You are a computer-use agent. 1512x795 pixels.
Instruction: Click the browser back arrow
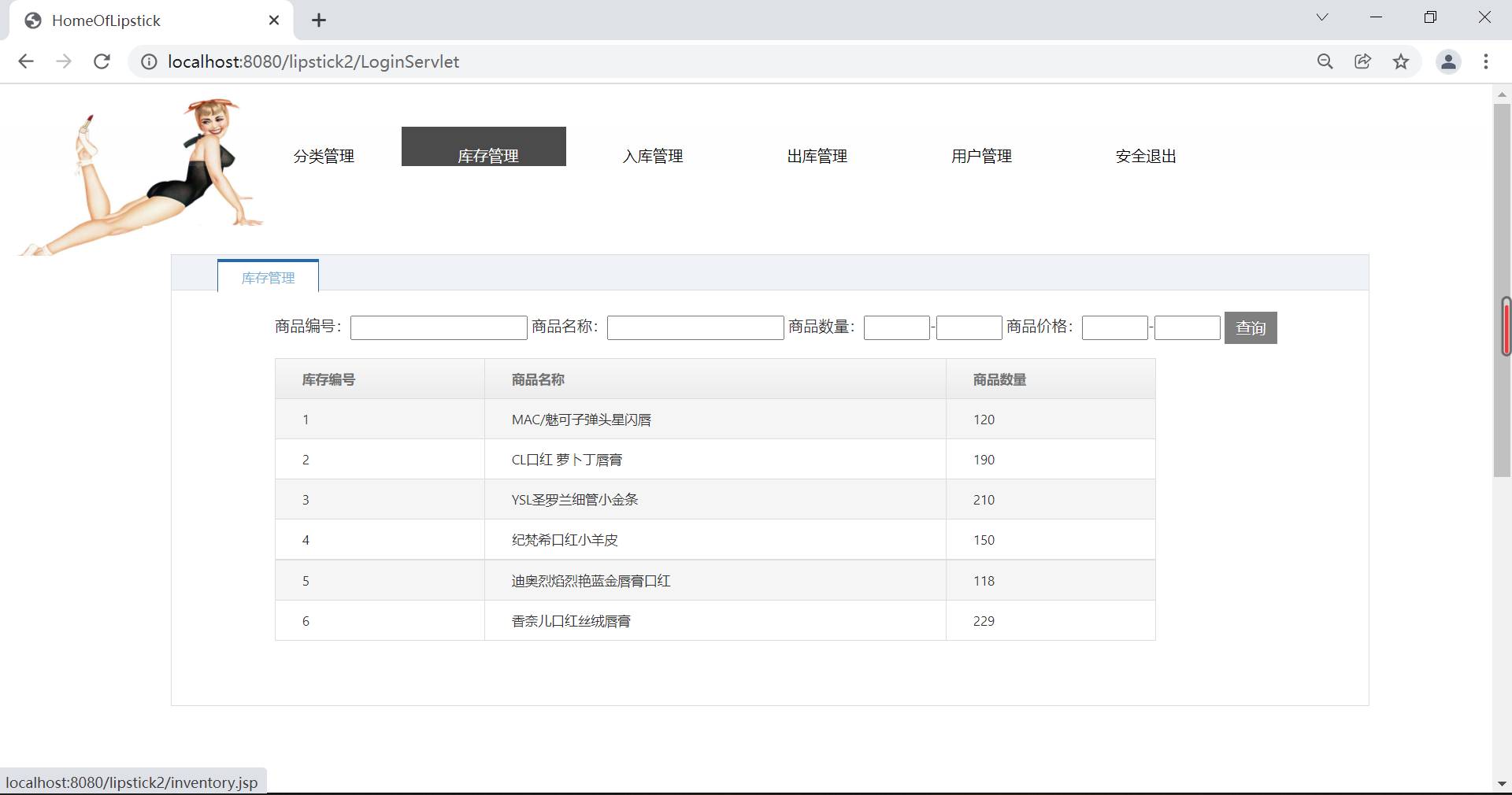click(x=26, y=61)
